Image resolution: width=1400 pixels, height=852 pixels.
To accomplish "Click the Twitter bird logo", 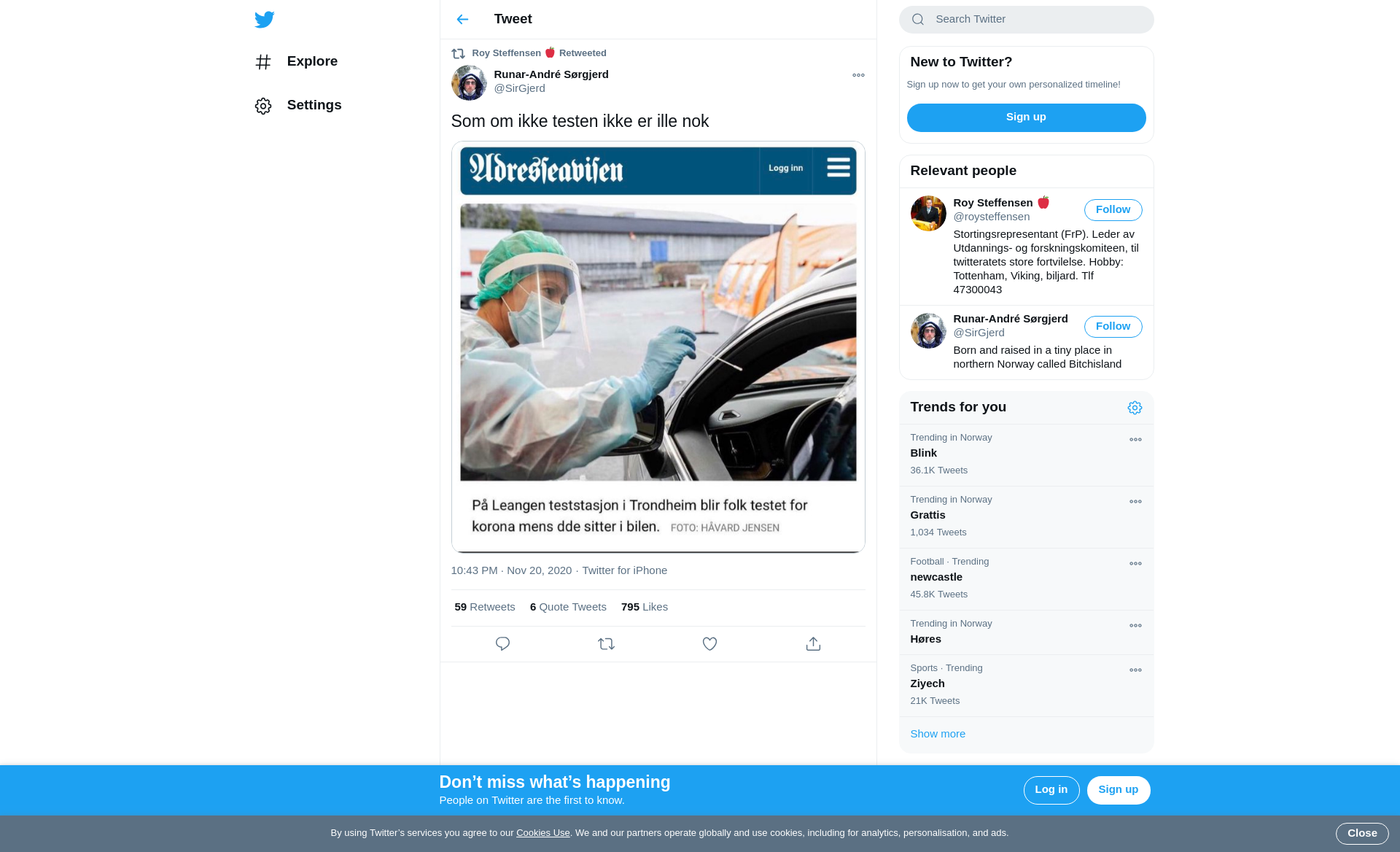I will pos(265,20).
